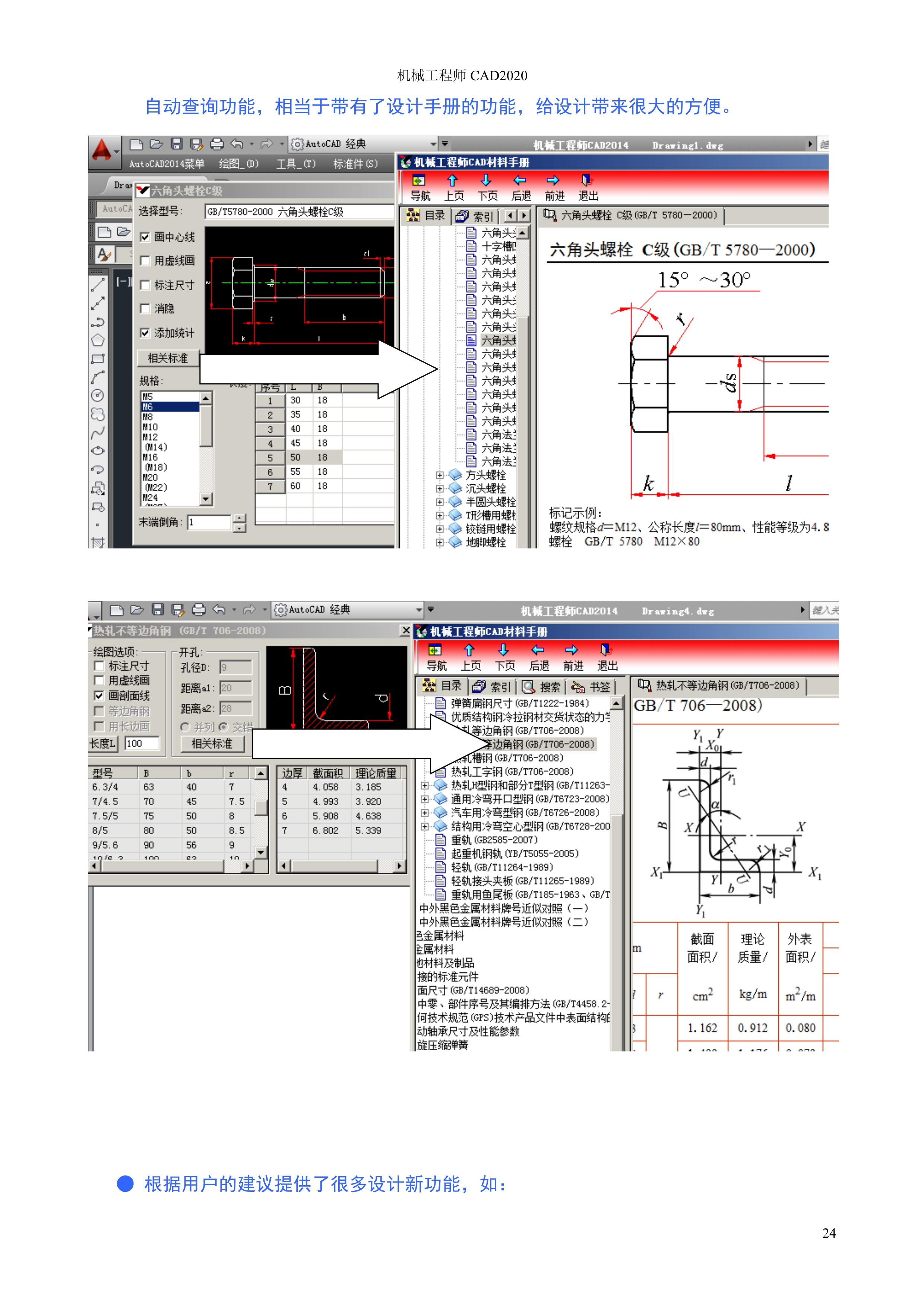924x1307 pixels.
Task: Click the 前进 forward arrow in the angle steel handbook
Action: click(572, 650)
